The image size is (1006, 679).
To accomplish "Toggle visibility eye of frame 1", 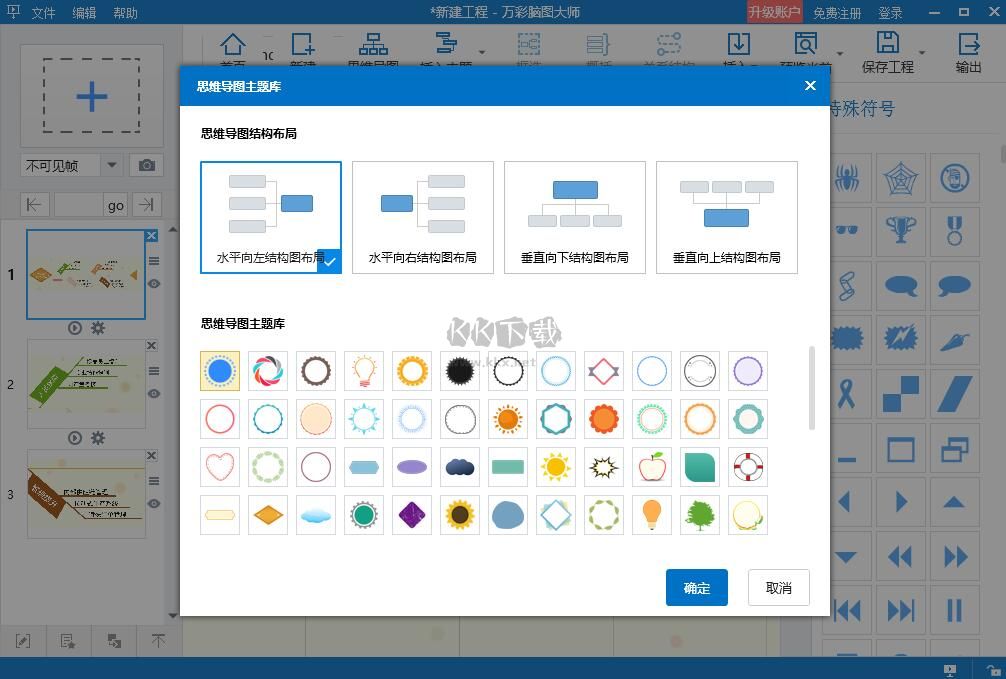I will [x=154, y=284].
